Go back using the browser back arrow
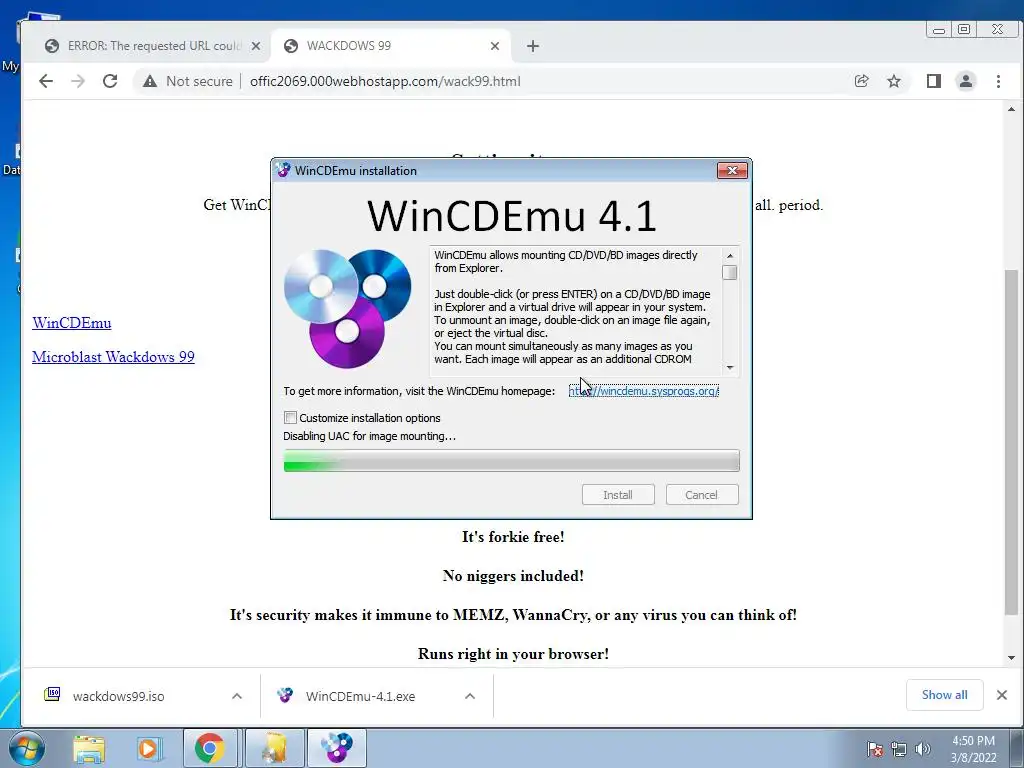This screenshot has height=768, width=1024. (46, 81)
